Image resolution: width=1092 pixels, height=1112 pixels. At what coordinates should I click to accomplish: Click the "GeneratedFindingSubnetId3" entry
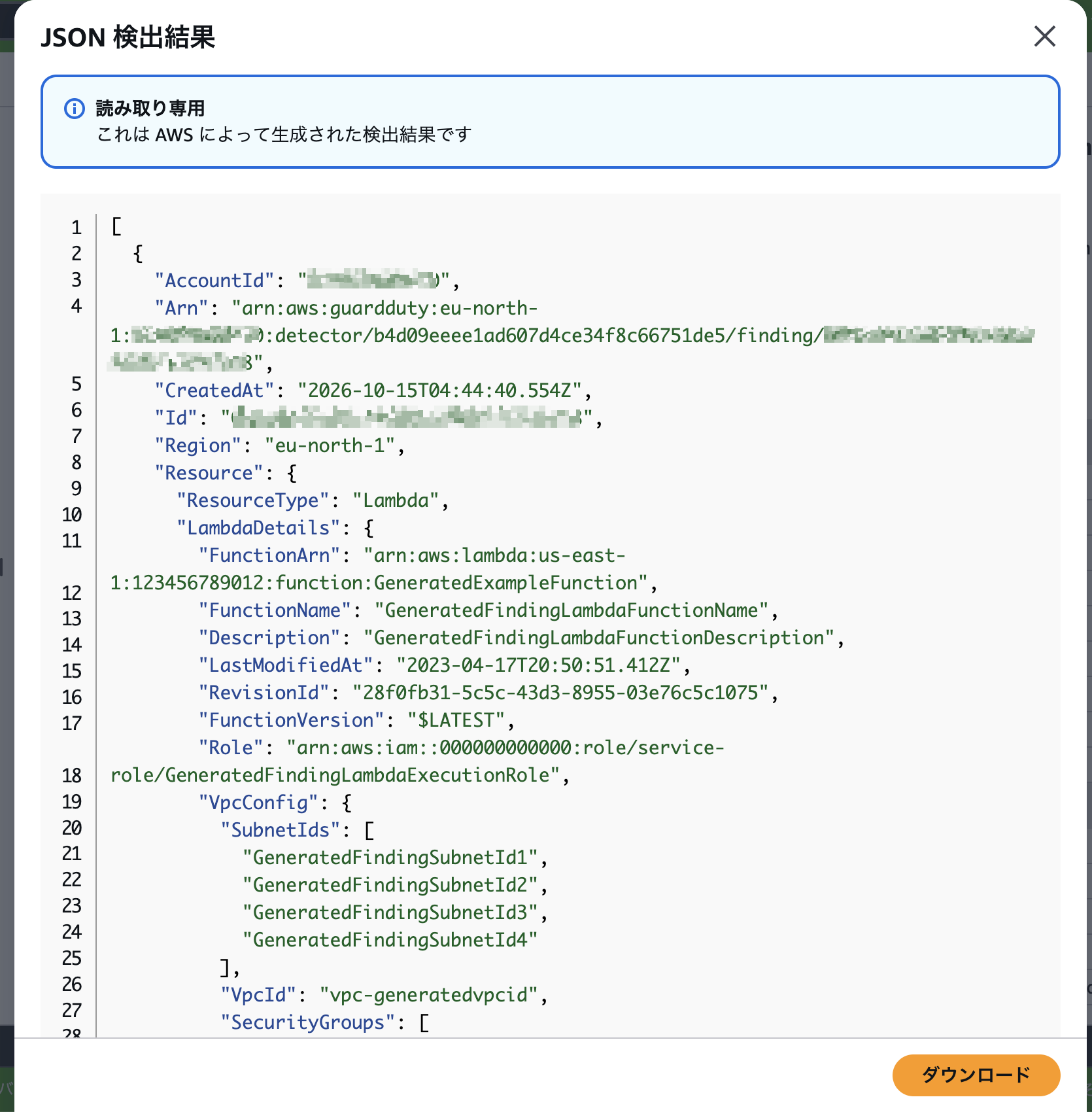pos(390,912)
